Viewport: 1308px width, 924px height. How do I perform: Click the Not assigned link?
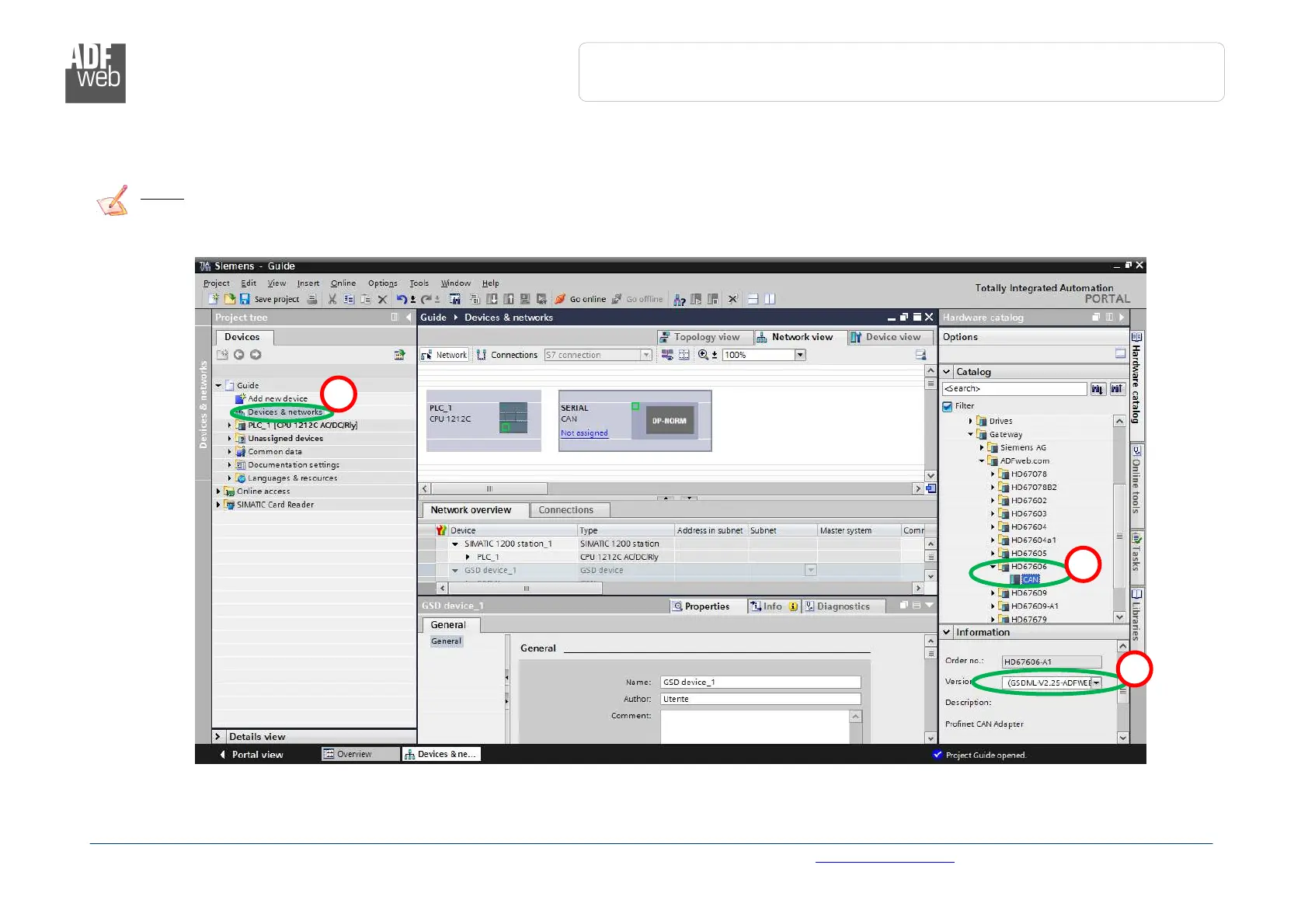585,433
